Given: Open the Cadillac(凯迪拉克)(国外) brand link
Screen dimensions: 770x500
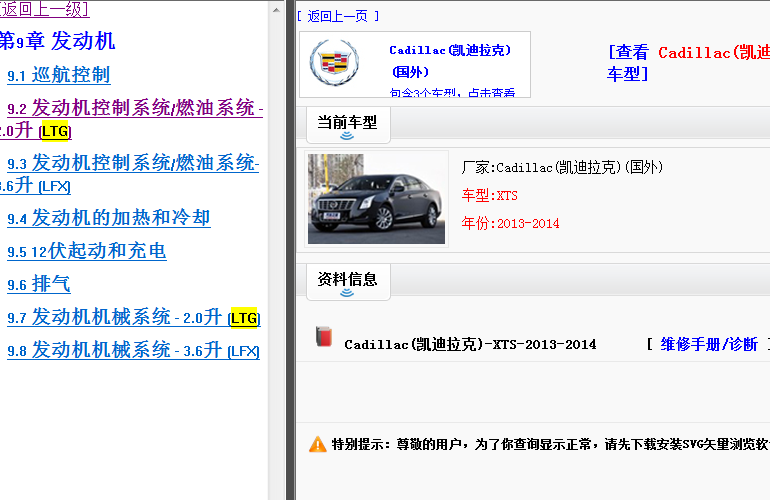Looking at the screenshot, I should point(450,61).
